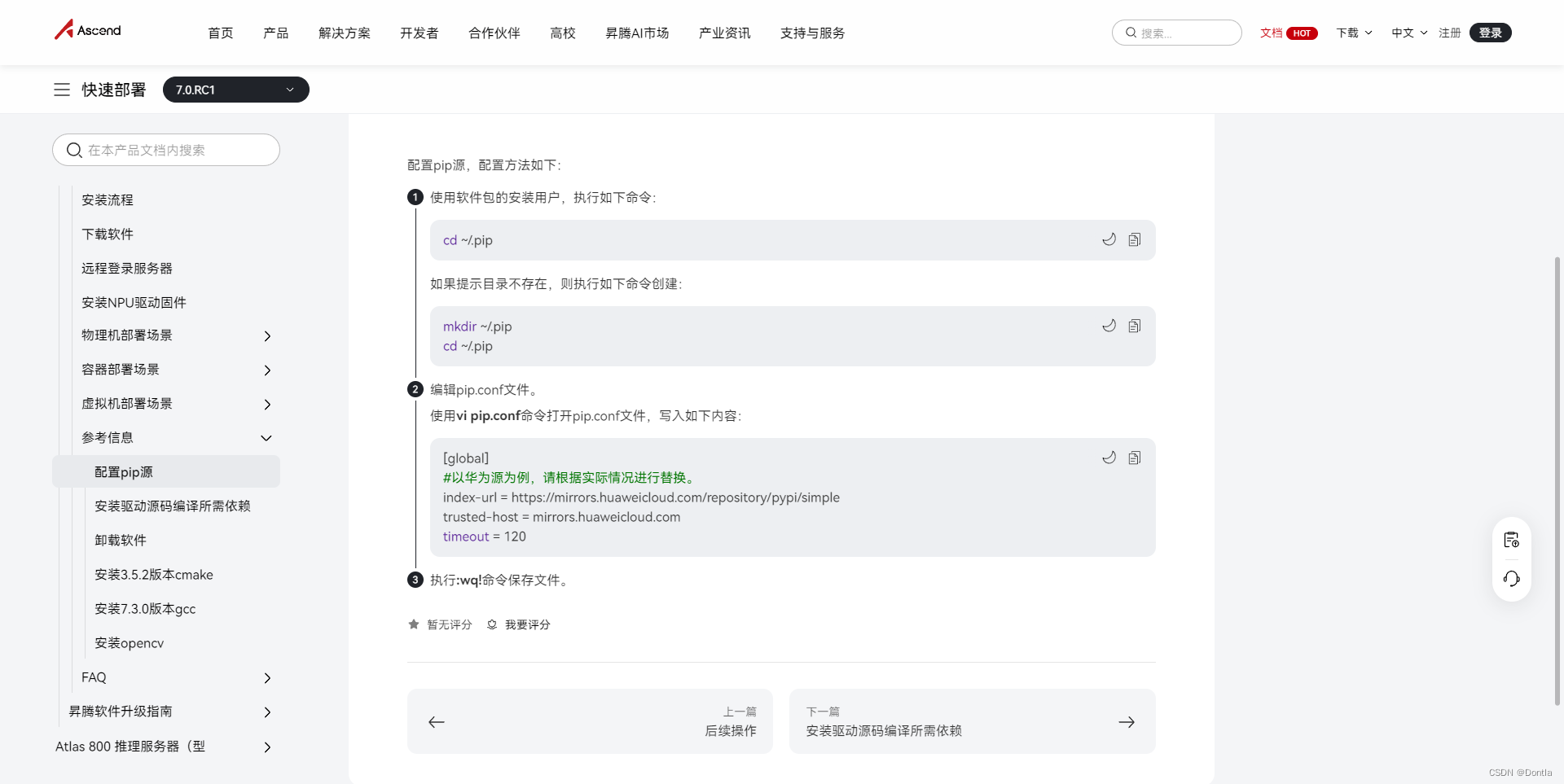Open the feedback submission clipboard icon
The image size is (1564, 784).
coord(1512,539)
